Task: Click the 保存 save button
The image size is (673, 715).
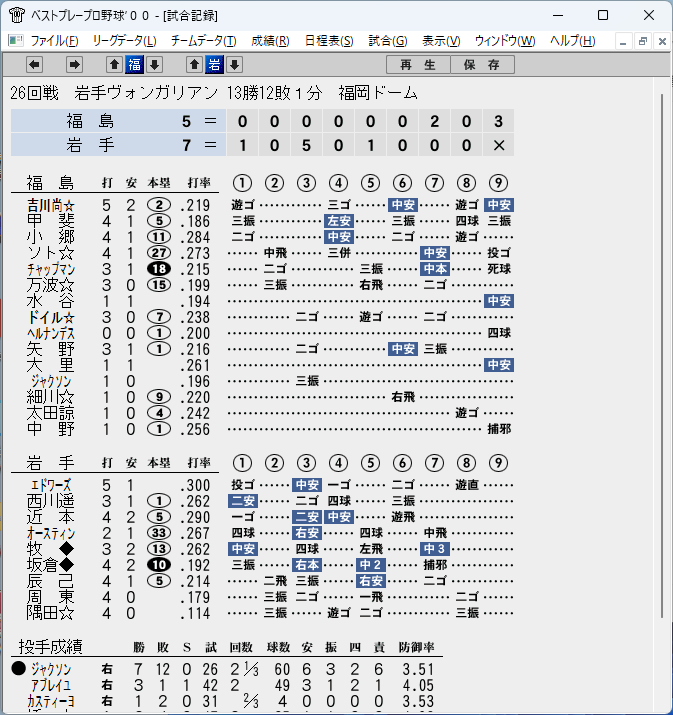Action: (482, 65)
